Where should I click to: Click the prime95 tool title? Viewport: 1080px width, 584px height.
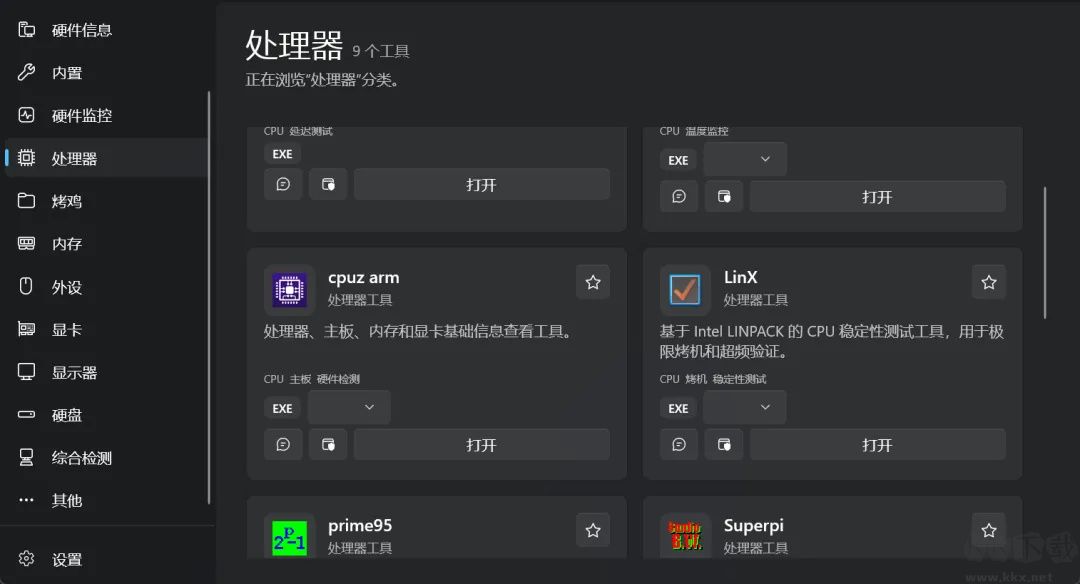click(360, 525)
